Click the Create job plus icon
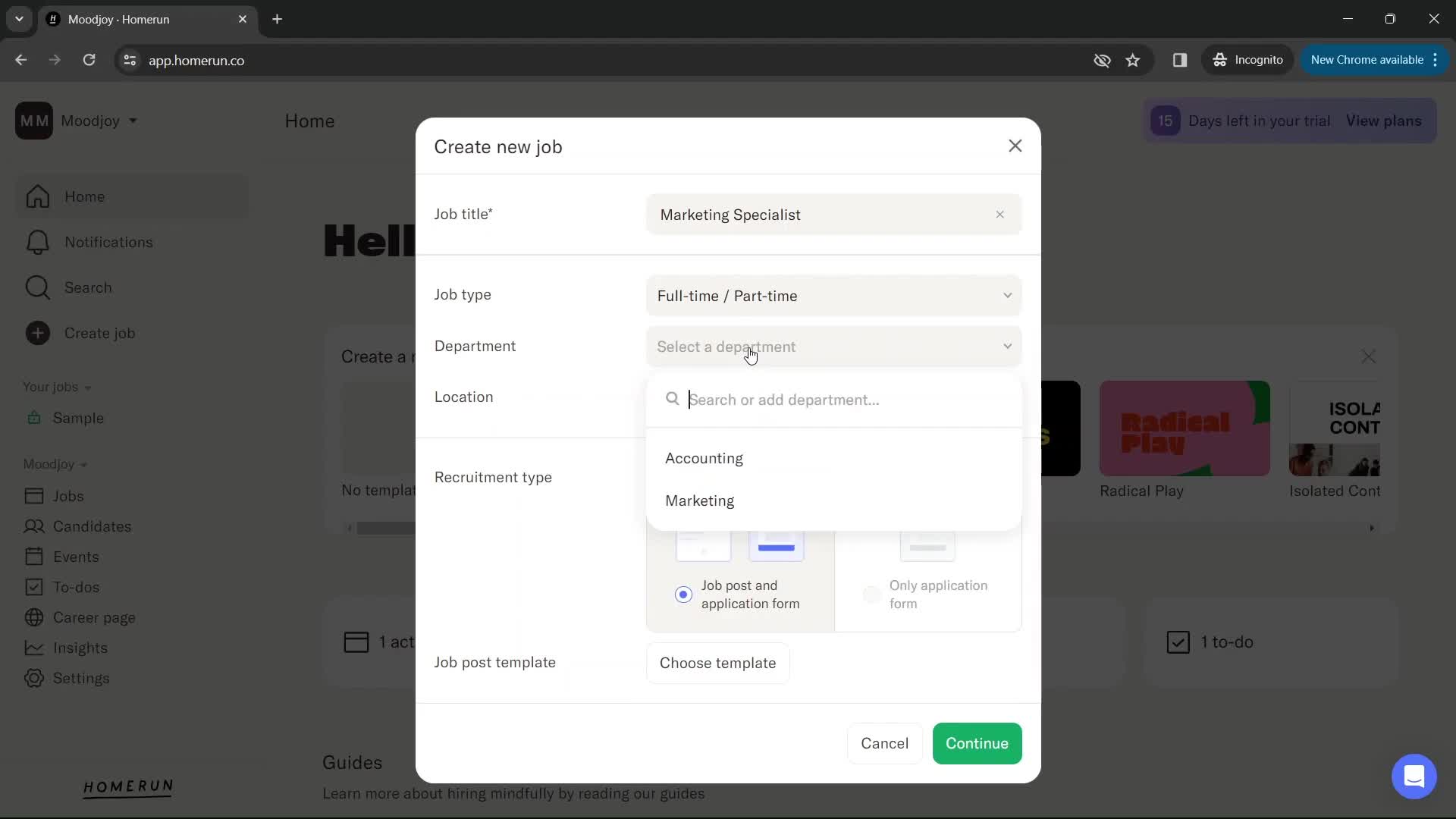 coord(38,334)
